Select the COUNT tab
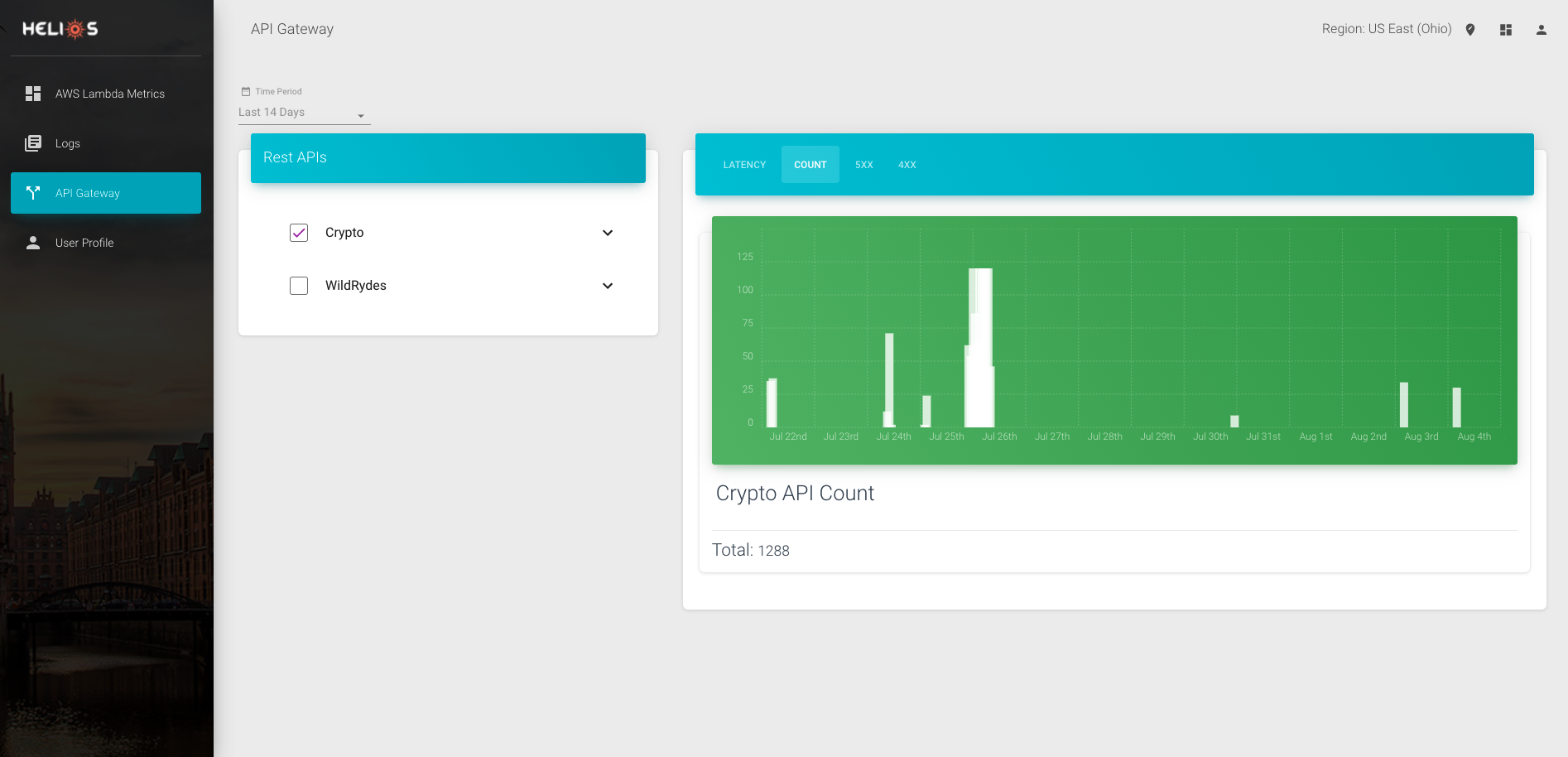This screenshot has width=1568, height=757. point(810,165)
